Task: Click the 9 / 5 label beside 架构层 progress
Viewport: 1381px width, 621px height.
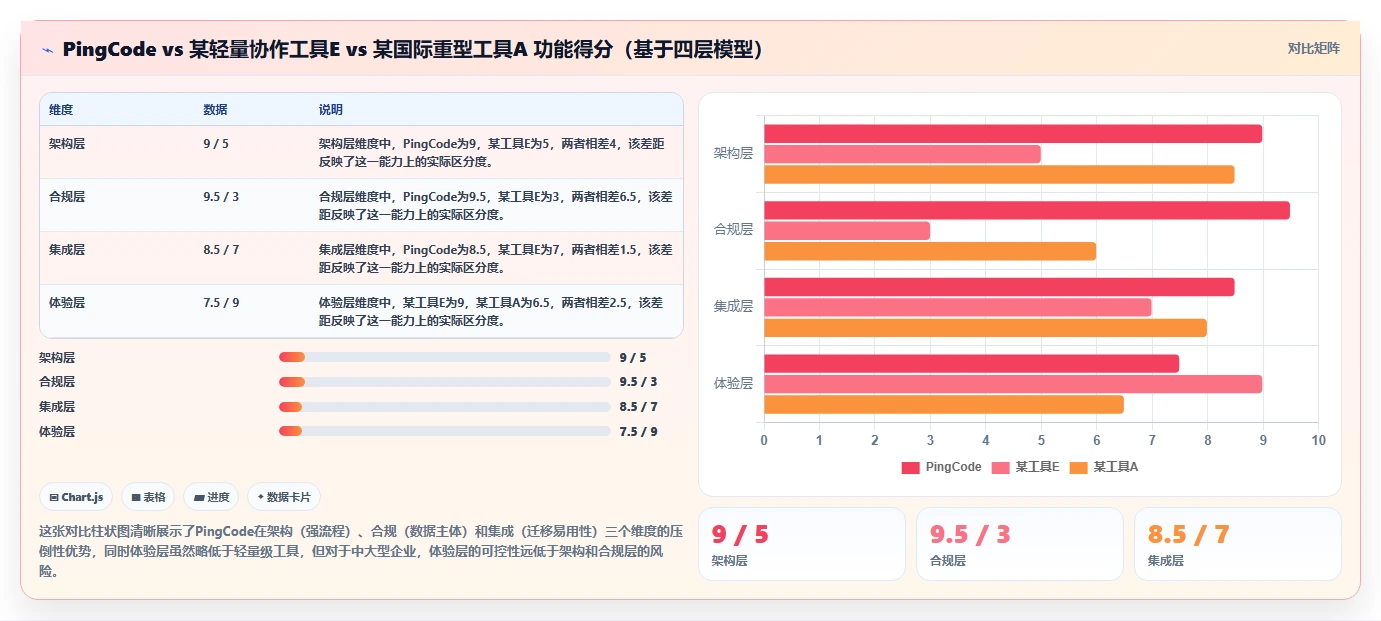Action: click(633, 357)
